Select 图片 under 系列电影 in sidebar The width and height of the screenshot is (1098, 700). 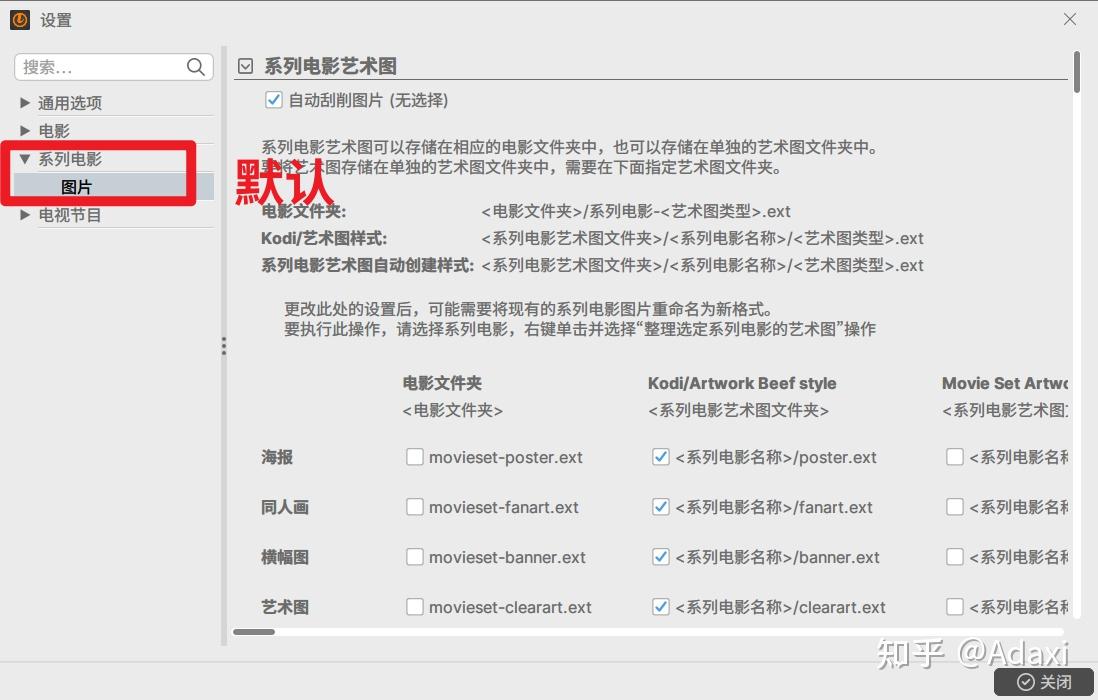point(78,186)
